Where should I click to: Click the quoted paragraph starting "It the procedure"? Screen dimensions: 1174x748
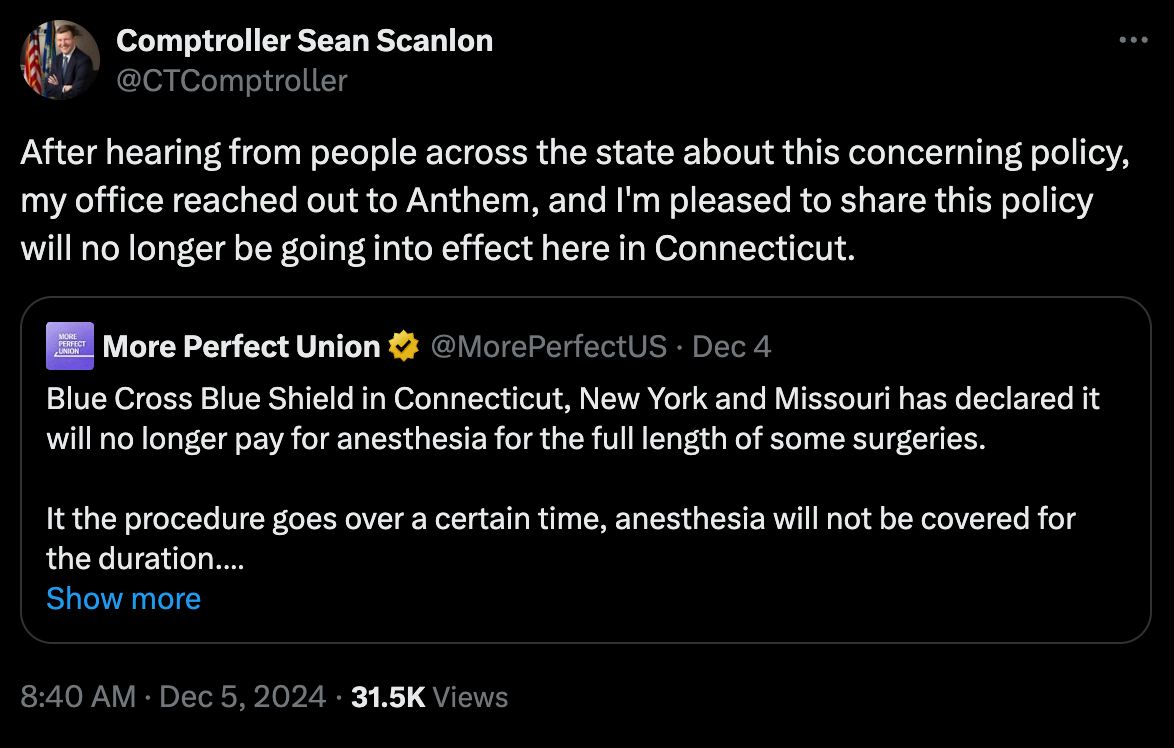coord(560,520)
